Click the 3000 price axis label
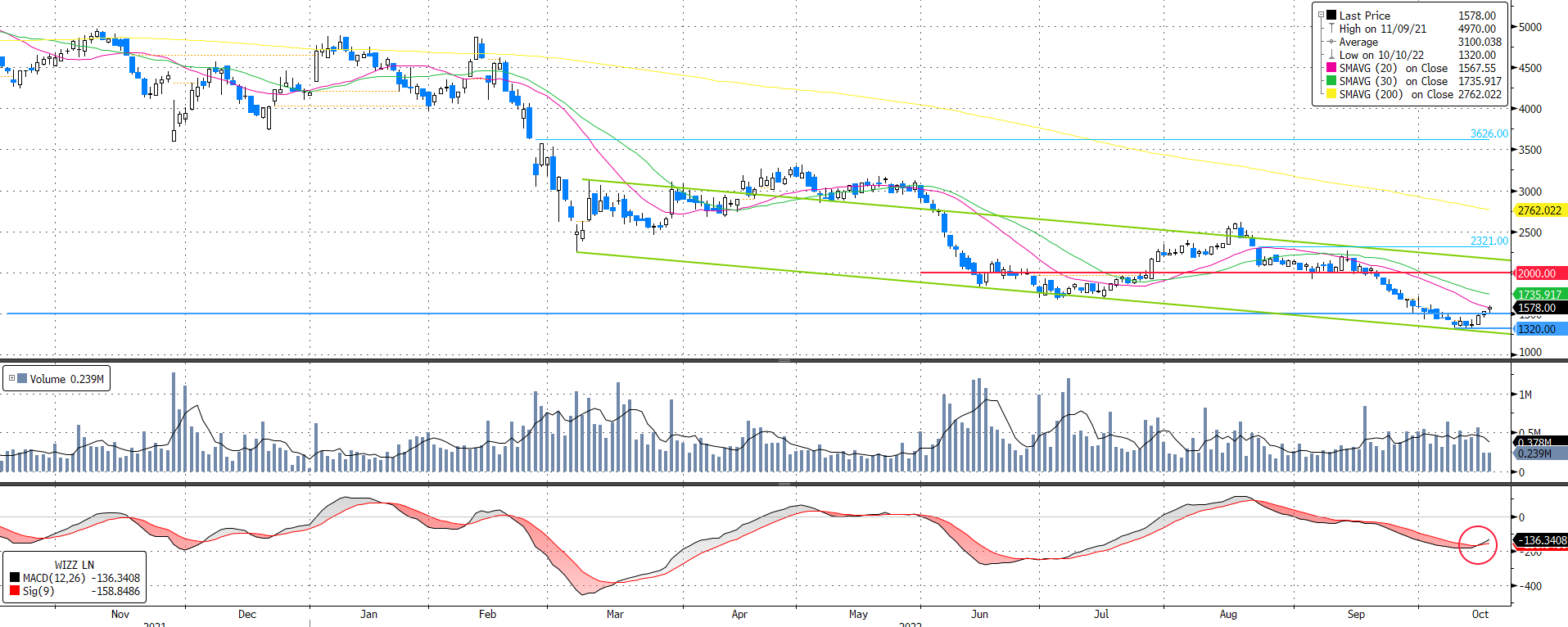 pos(1530,192)
